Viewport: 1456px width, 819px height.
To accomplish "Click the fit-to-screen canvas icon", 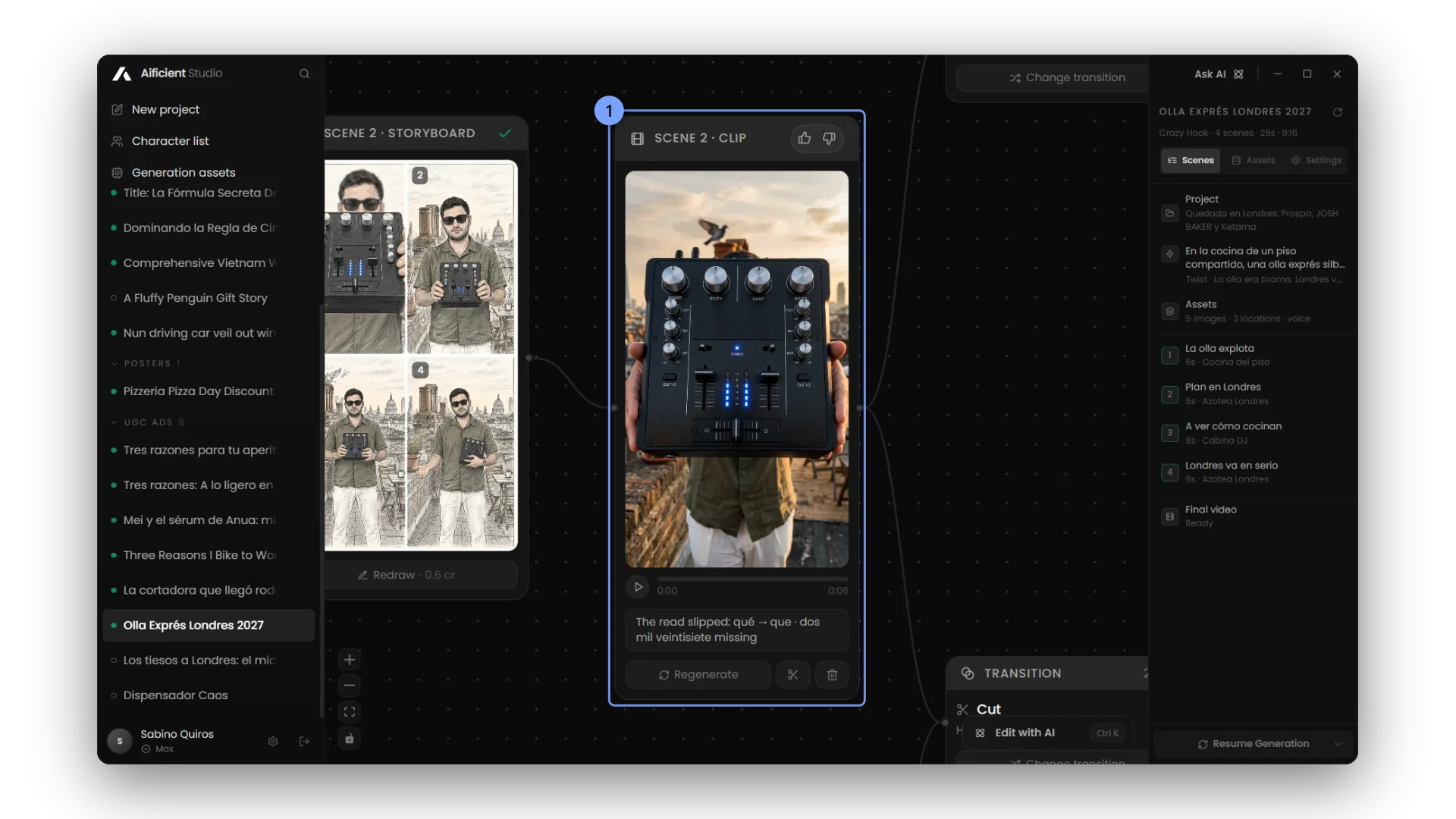I will (x=350, y=712).
